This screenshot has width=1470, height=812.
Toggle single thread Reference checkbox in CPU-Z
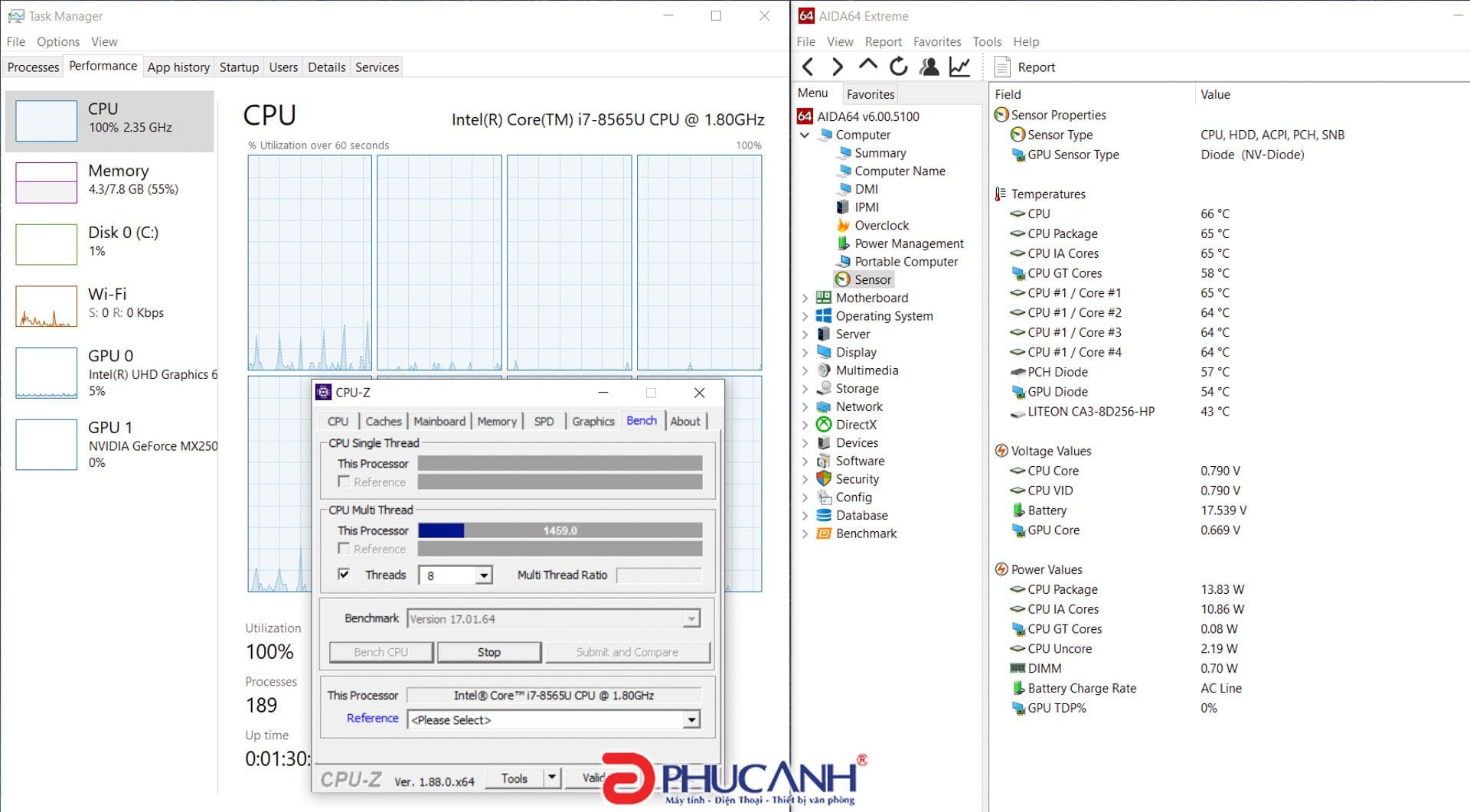point(344,482)
